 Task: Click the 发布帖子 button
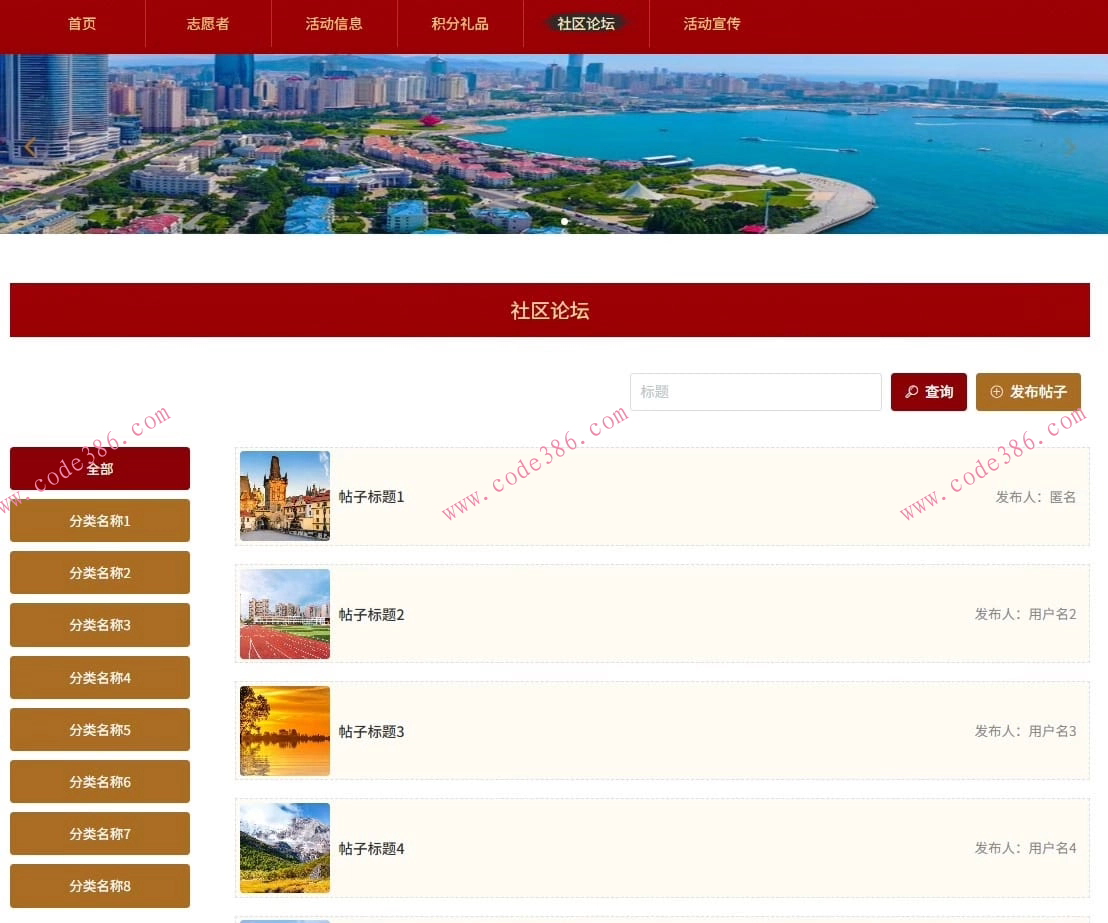[1028, 392]
